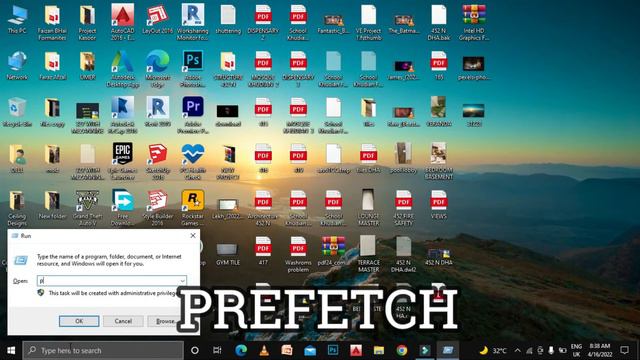
Task: Launch VLC media player from taskbar
Action: [264, 350]
